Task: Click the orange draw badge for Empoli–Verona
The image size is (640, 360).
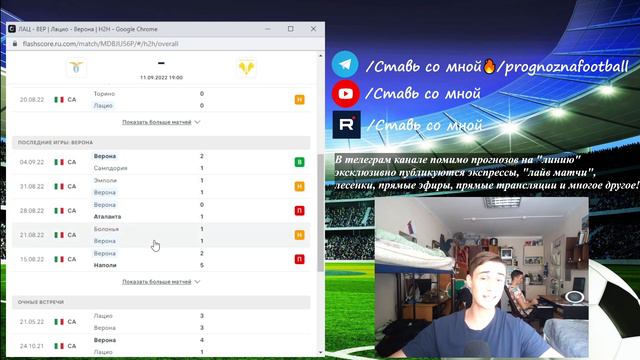Action: point(300,187)
